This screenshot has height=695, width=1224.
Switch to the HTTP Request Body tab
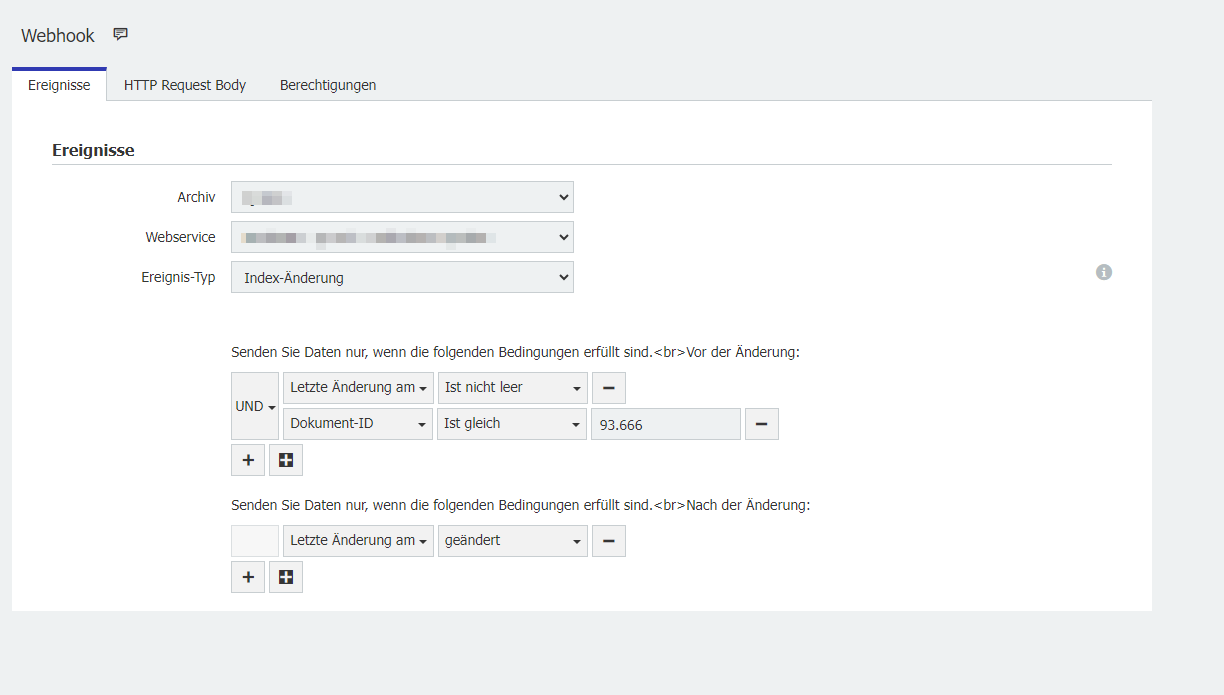pyautogui.click(x=185, y=85)
